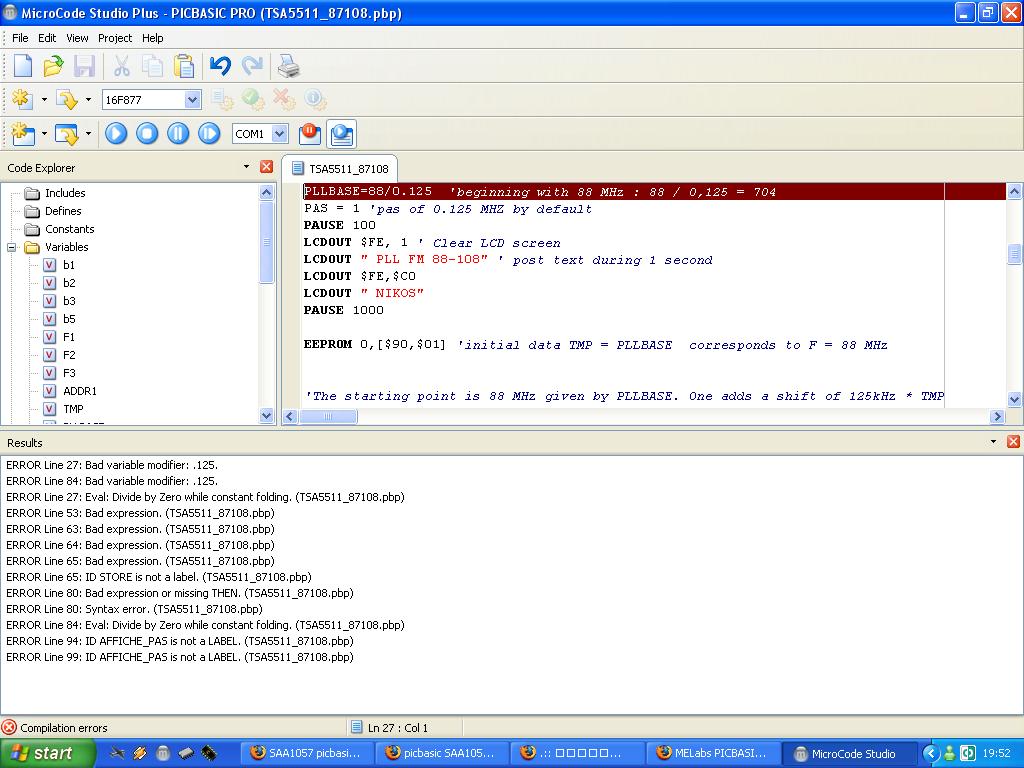Start the ICD Run button

pyautogui.click(x=116, y=134)
